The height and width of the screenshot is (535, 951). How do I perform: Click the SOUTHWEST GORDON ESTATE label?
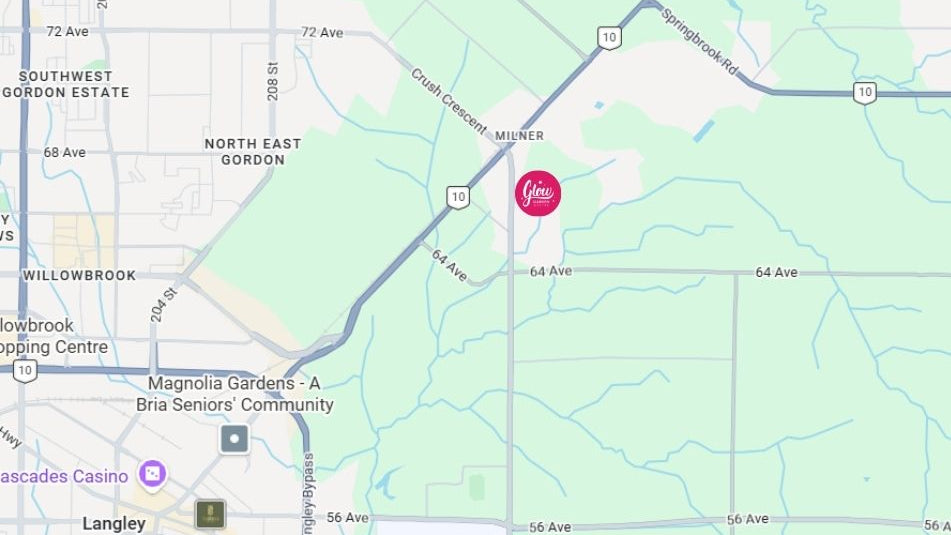click(66, 84)
